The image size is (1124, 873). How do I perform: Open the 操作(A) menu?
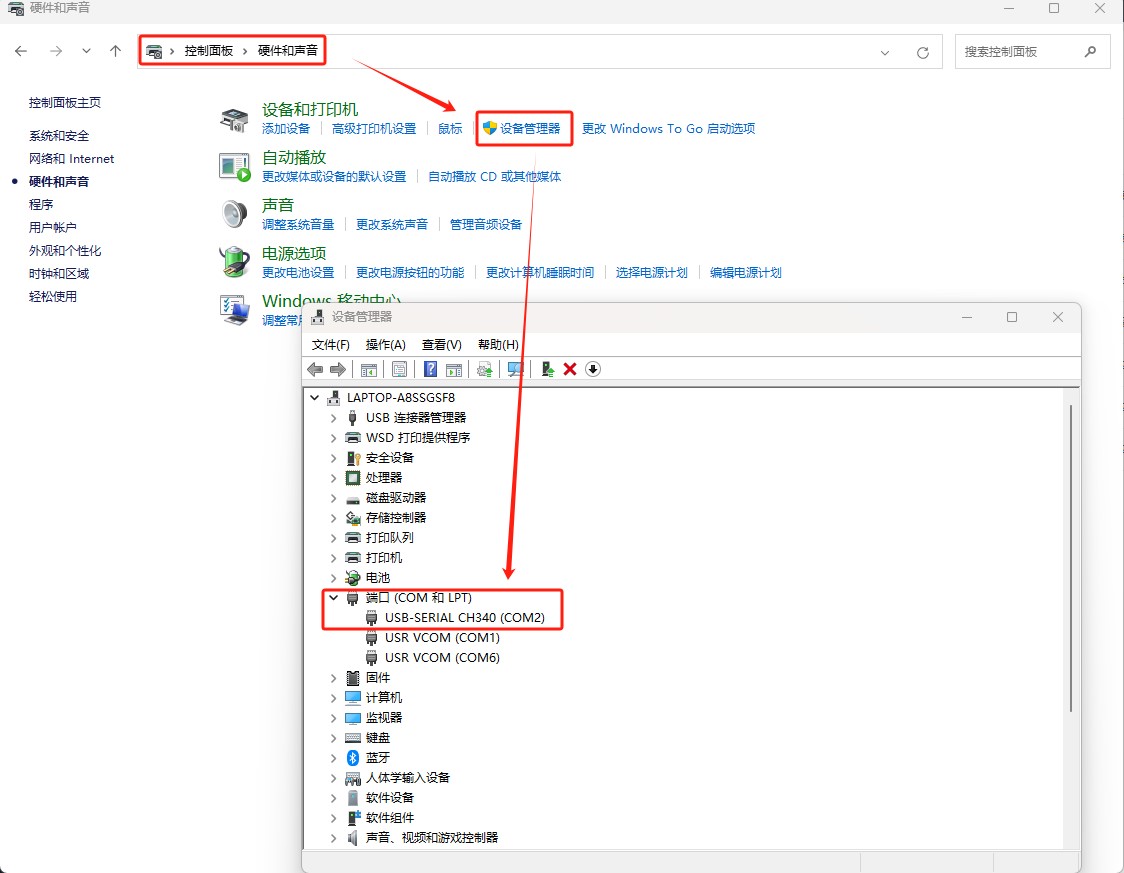click(386, 345)
